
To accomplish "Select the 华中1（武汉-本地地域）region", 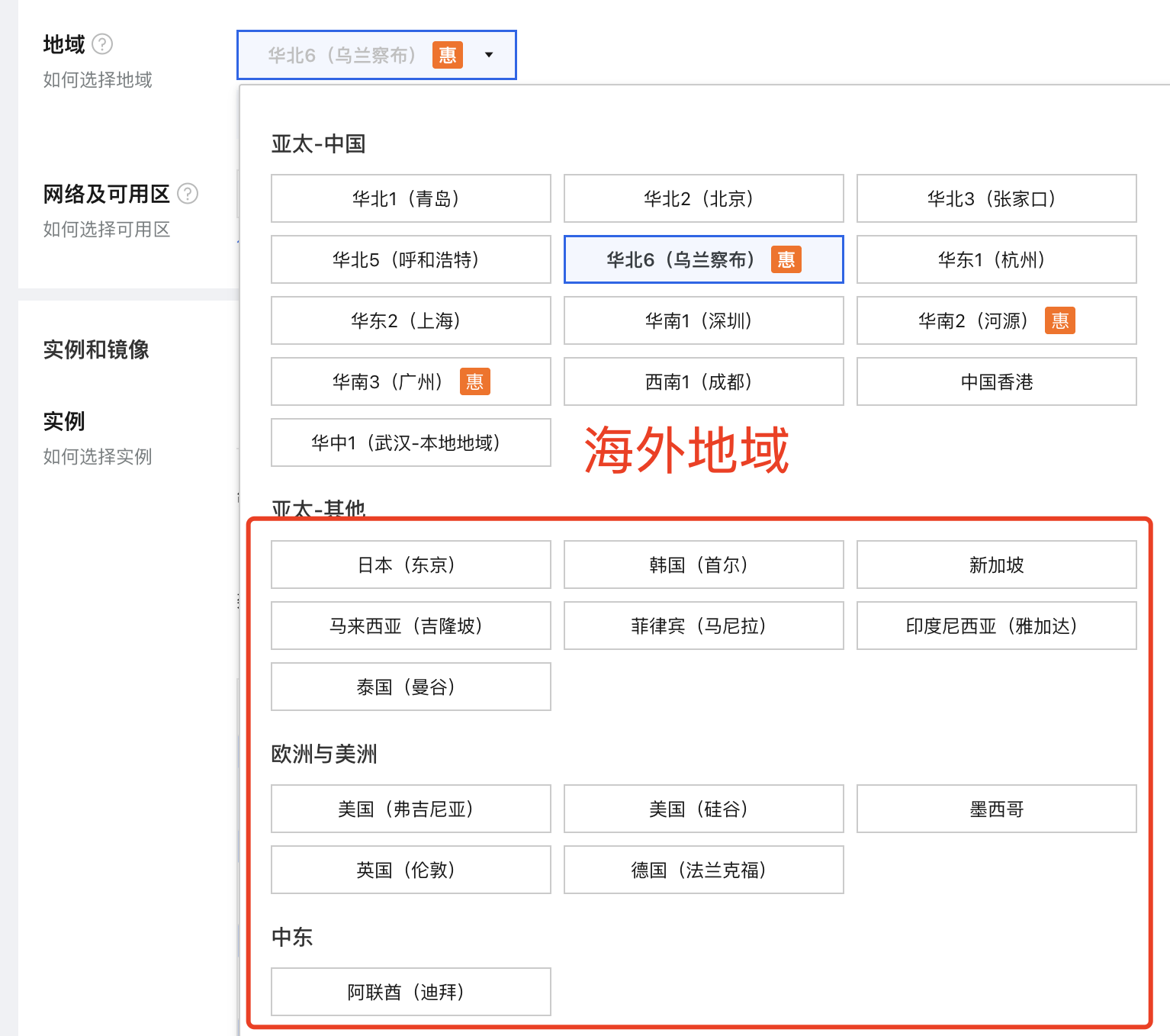I will [410, 442].
